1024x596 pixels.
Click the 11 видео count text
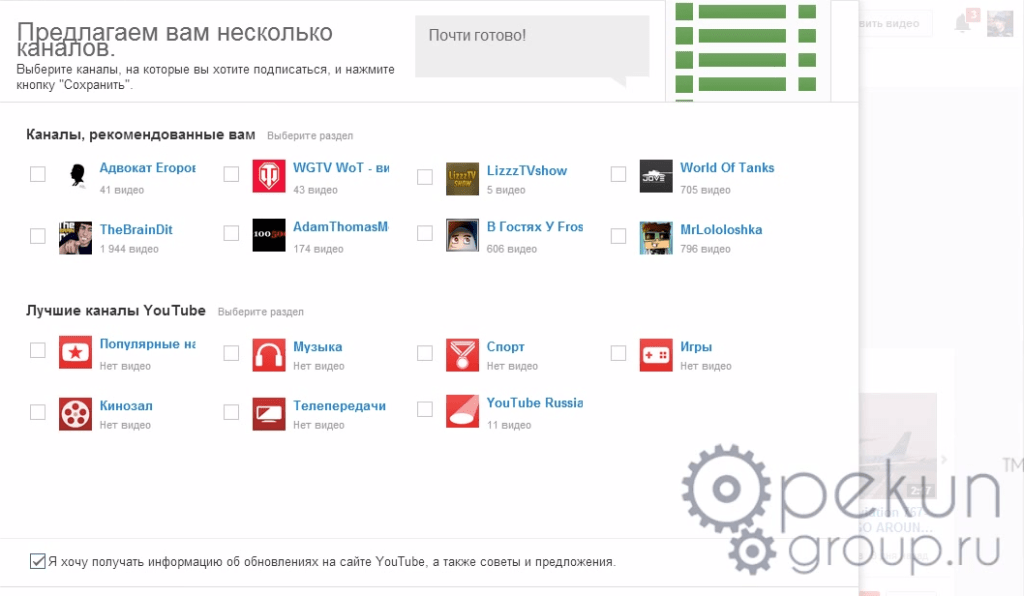(509, 425)
